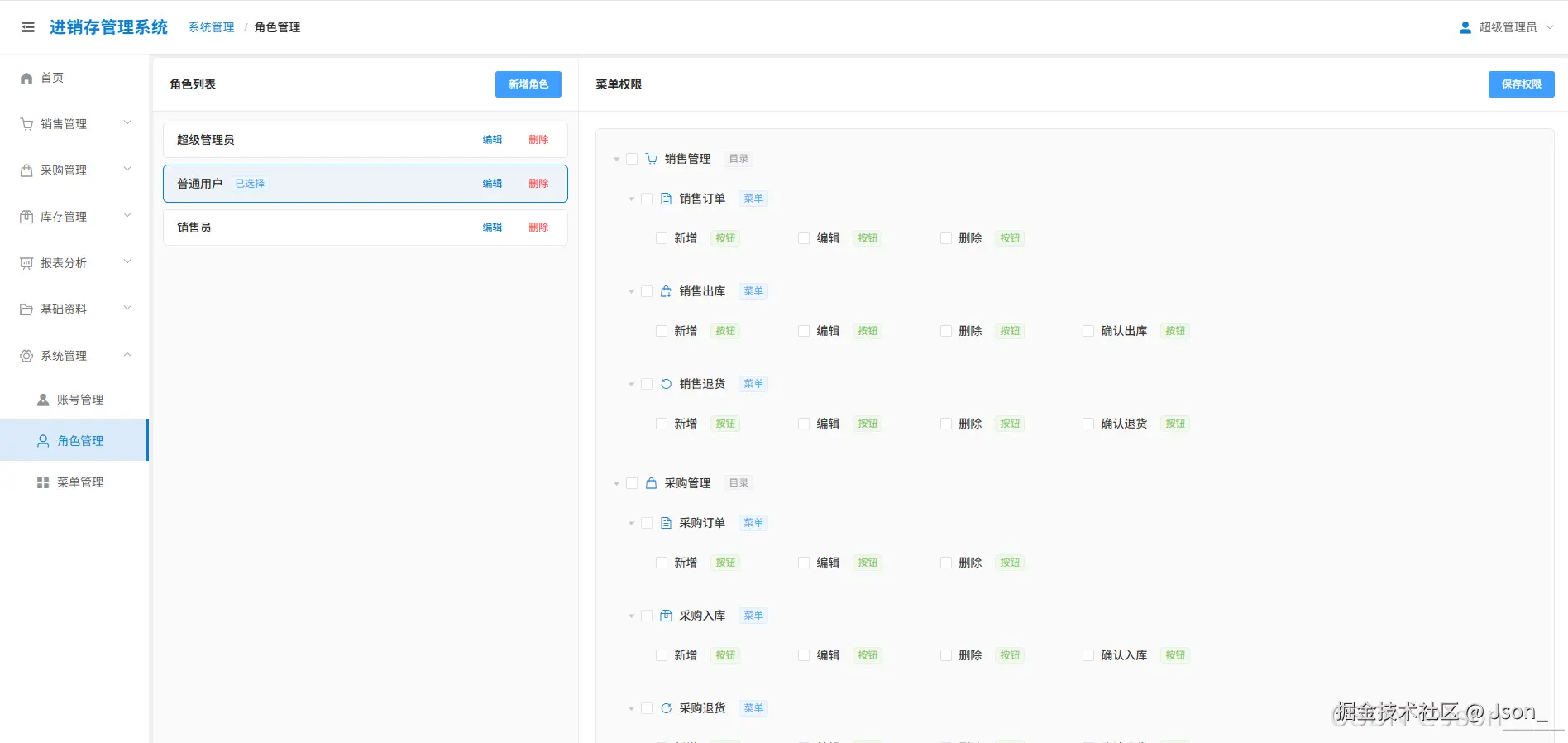Check the 销售管理 directory checkbox
The width and height of the screenshot is (1568, 743).
[x=632, y=159]
